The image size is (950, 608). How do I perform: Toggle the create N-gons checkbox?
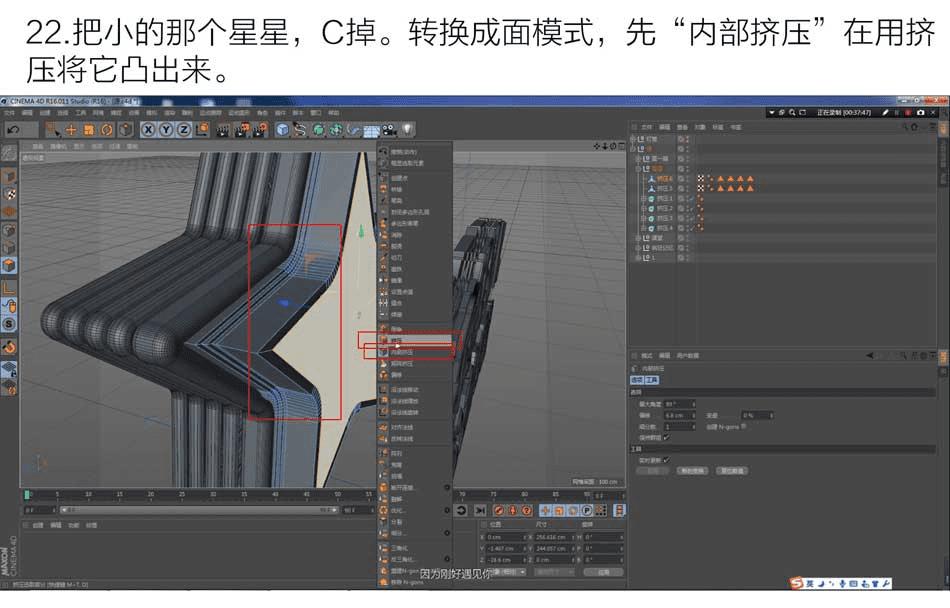(744, 426)
